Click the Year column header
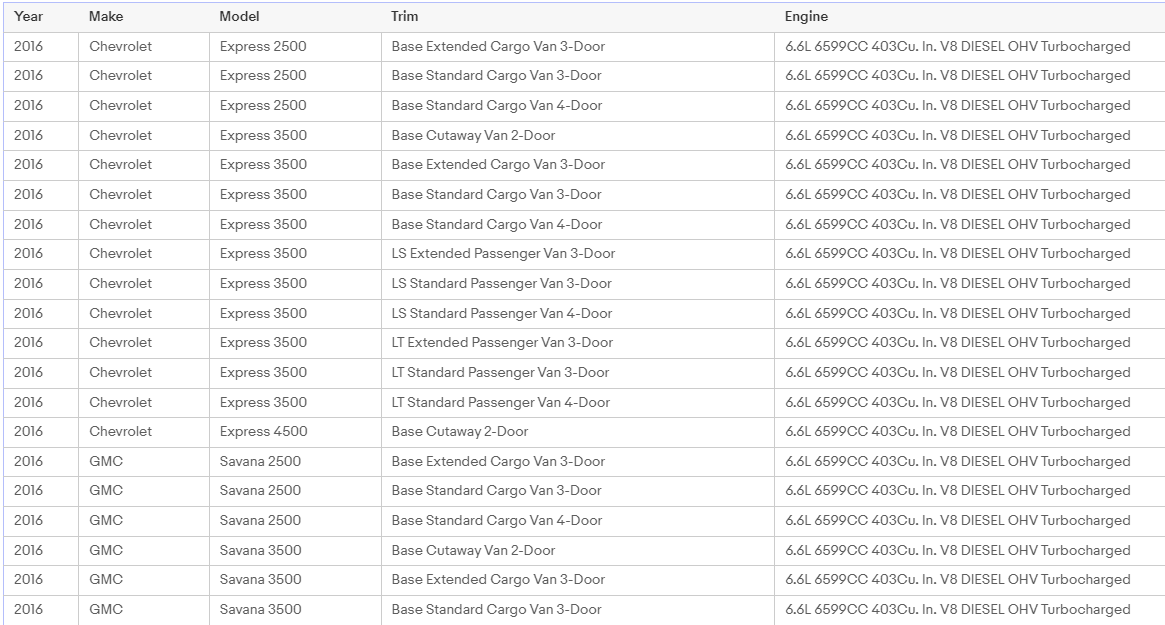 click(29, 17)
